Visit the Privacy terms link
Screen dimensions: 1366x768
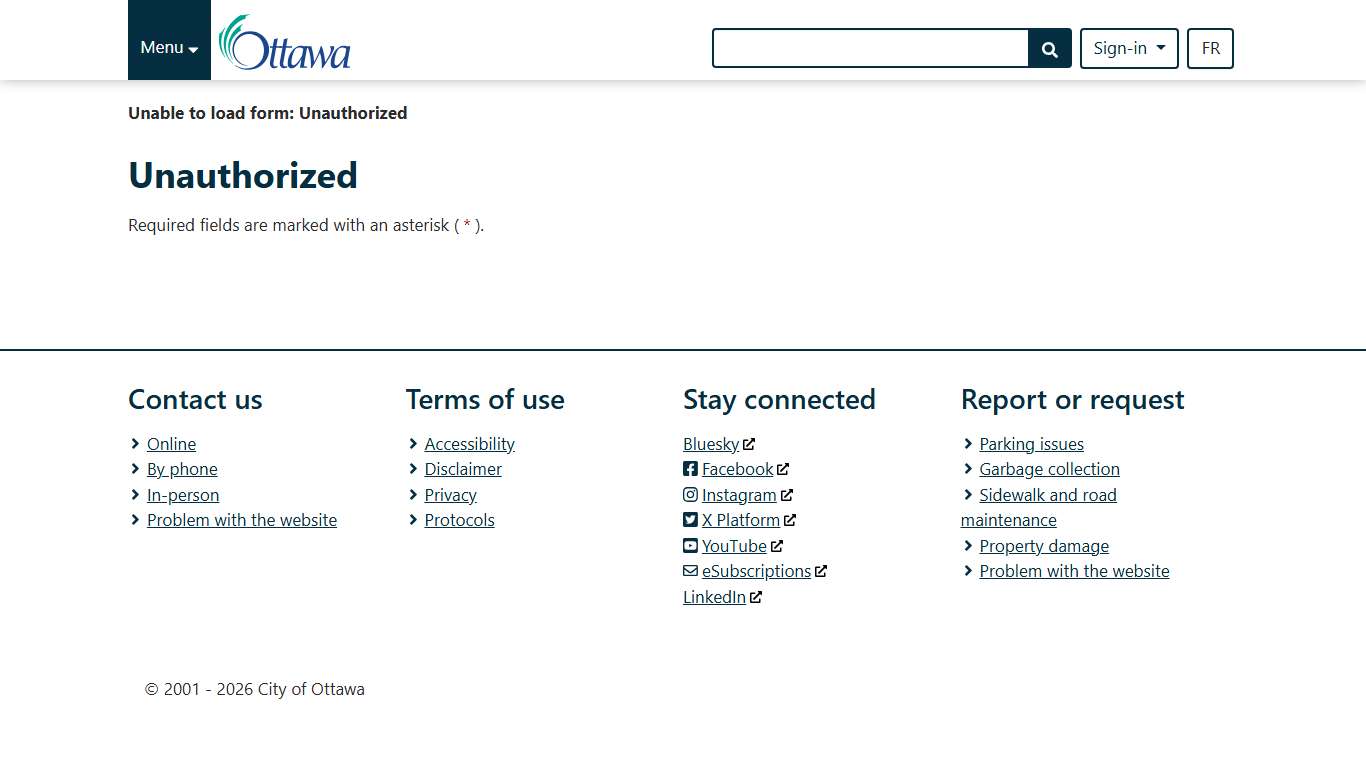[x=450, y=495]
